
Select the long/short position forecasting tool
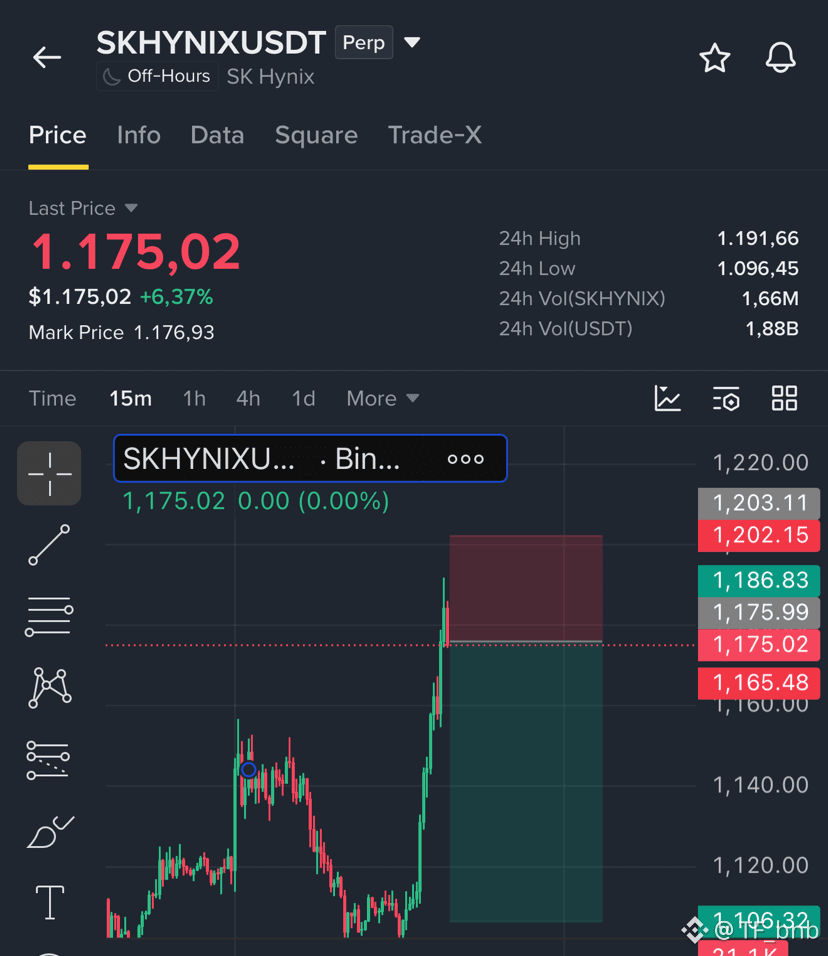point(48,760)
